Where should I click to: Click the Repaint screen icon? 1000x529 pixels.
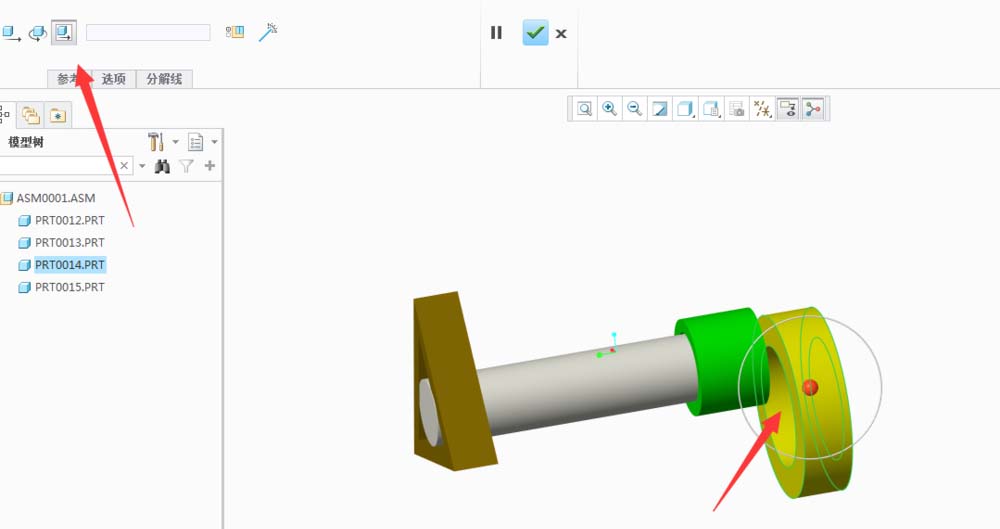[x=660, y=109]
